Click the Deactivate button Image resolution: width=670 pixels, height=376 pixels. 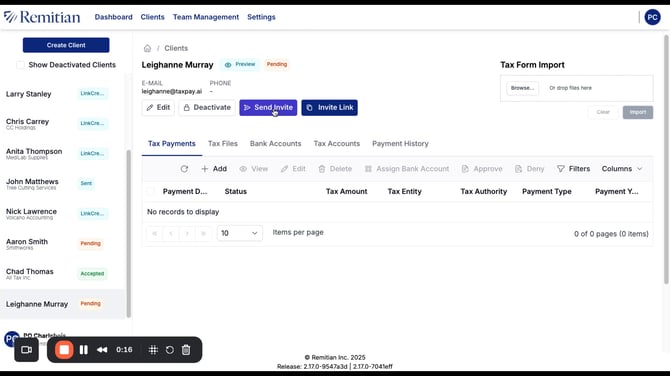207,108
